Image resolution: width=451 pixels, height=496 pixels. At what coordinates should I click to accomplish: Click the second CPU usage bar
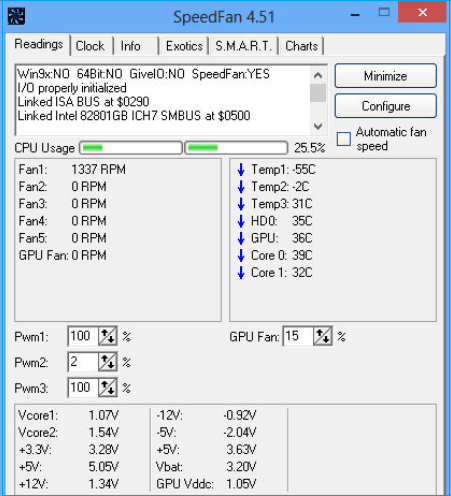coord(236,148)
